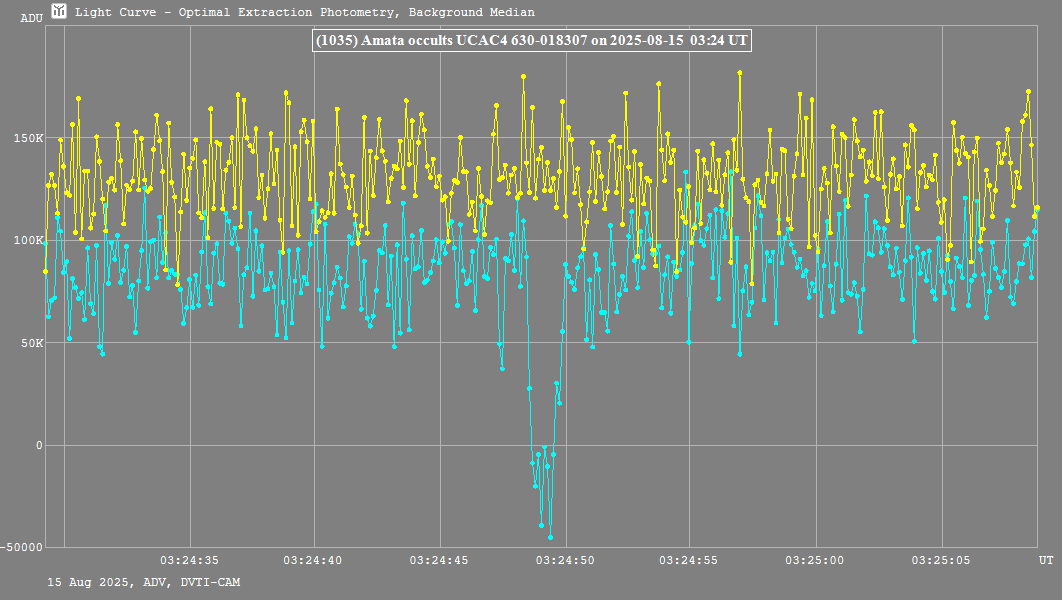This screenshot has height=600, width=1062.
Task: Click the 100K y-axis label
Action: click(28, 240)
